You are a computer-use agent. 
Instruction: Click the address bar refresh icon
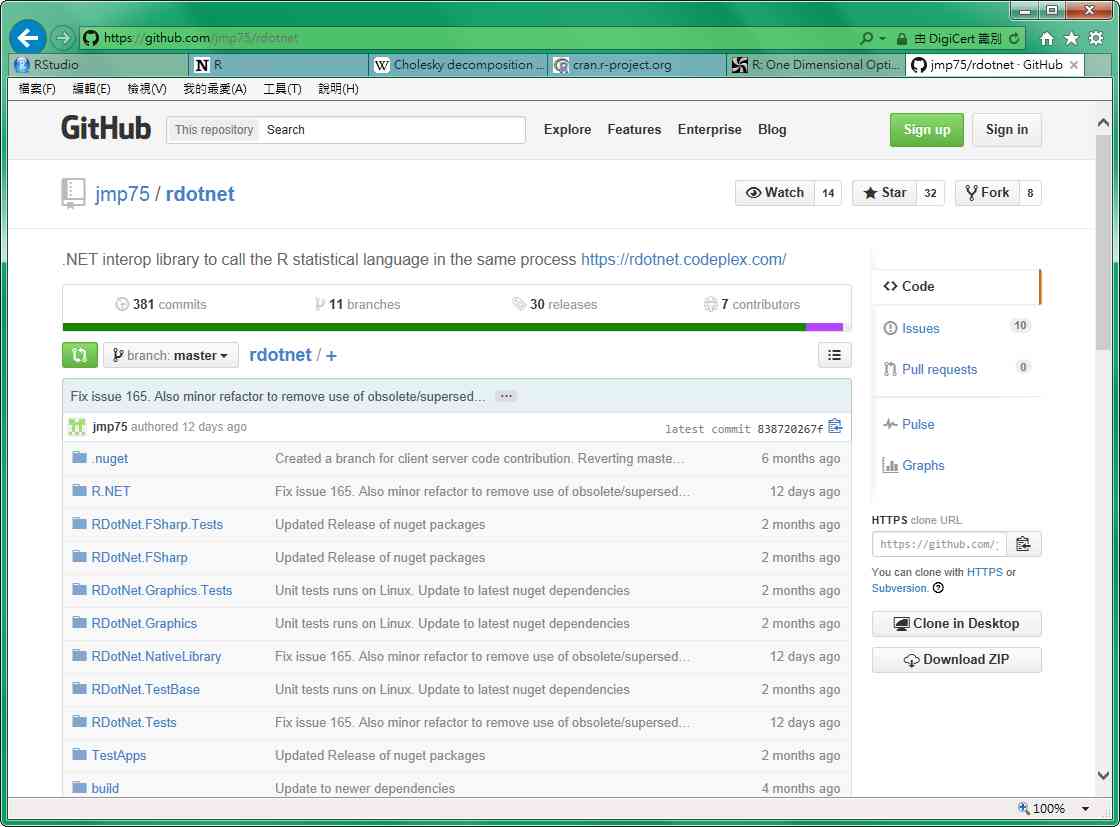click(x=1014, y=38)
